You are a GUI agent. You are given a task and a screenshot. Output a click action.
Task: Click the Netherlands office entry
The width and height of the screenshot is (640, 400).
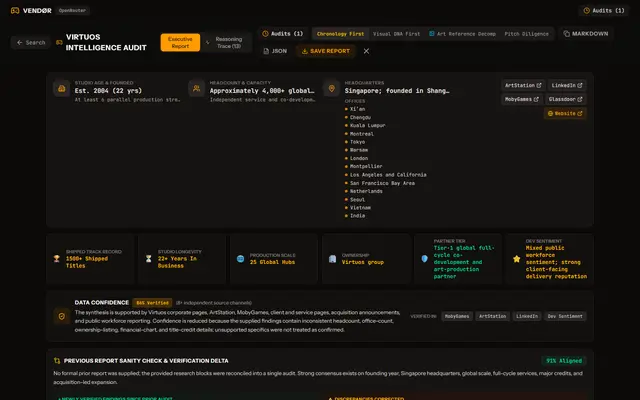point(364,191)
